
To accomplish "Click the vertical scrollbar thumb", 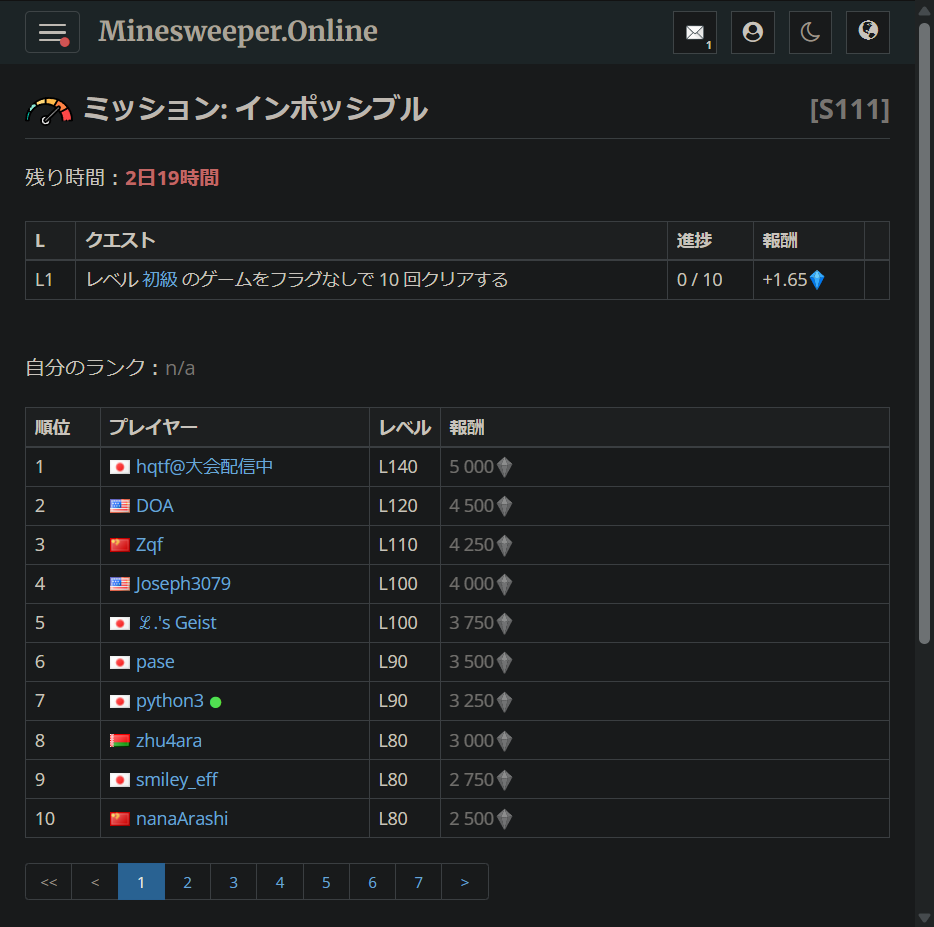I will pos(924,334).
